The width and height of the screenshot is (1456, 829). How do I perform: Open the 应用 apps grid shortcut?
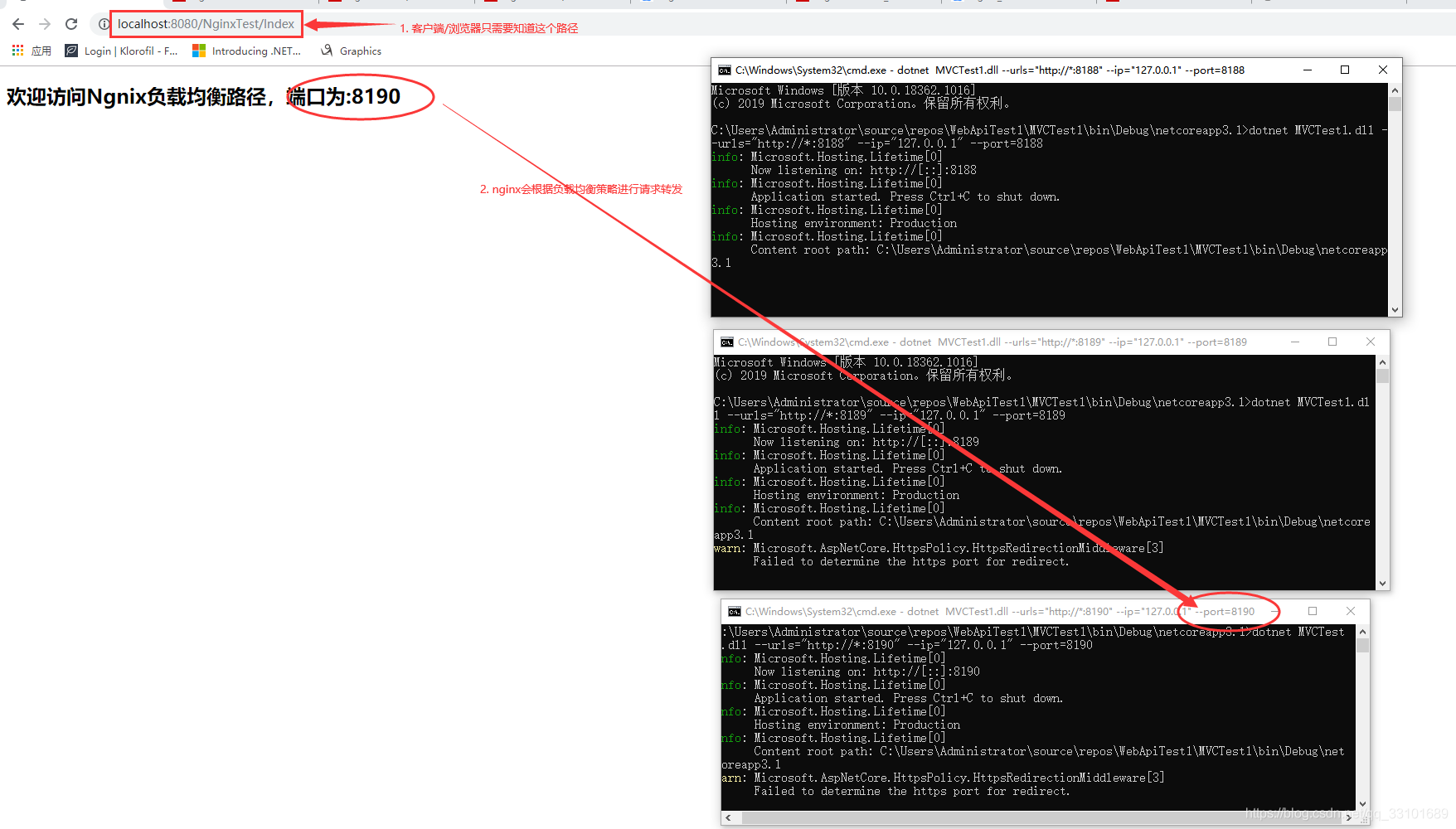click(32, 51)
